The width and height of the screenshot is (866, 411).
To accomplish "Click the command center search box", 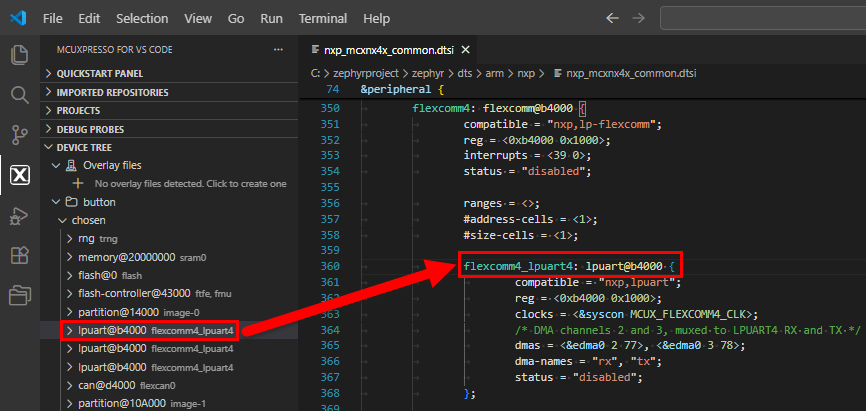I will (x=762, y=18).
